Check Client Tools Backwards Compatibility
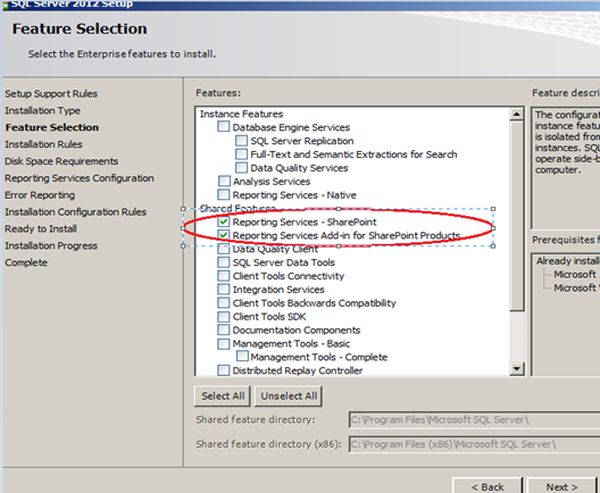The image size is (600, 493). tap(223, 303)
